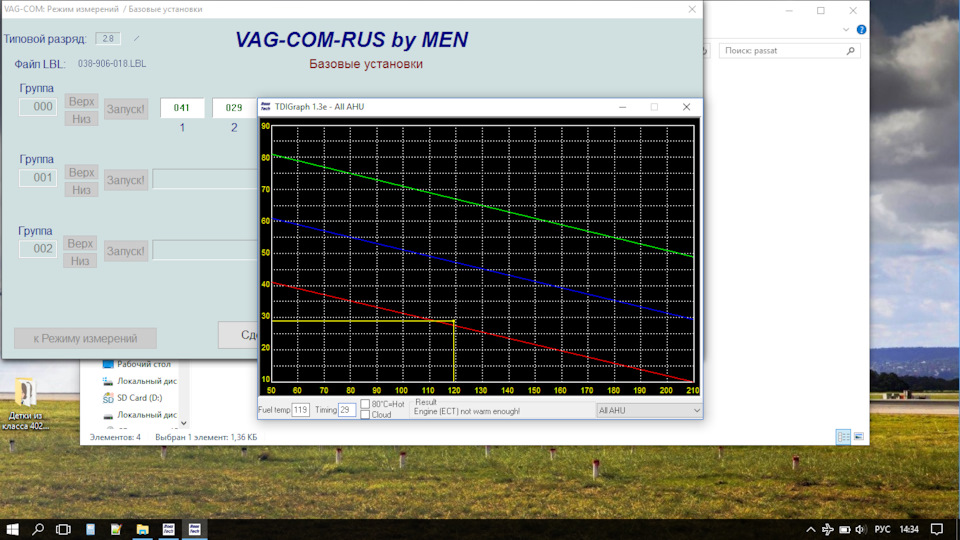Open airplane mode tray icon
The image size is (960, 540).
point(828,530)
